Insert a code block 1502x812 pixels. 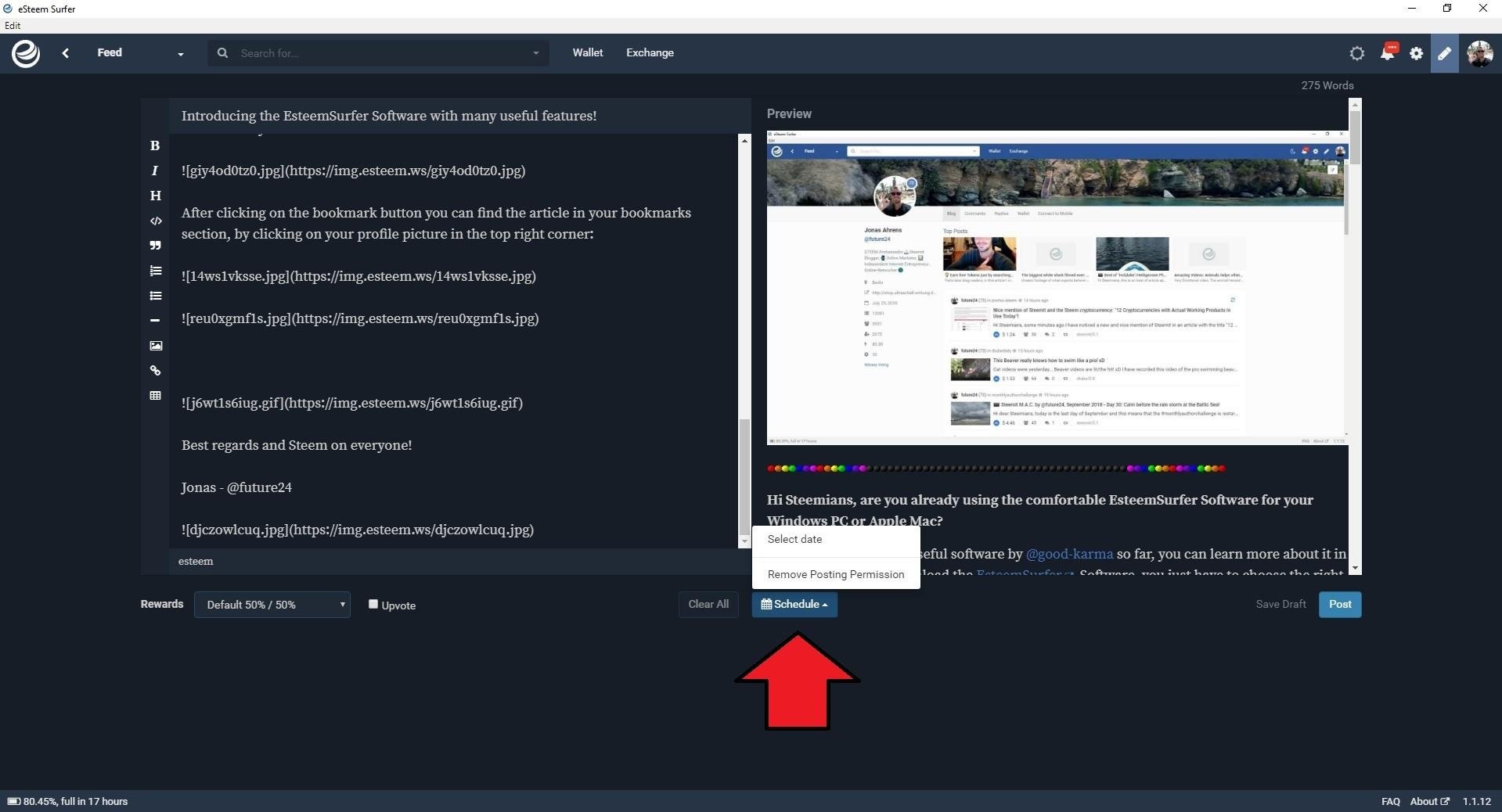point(155,221)
